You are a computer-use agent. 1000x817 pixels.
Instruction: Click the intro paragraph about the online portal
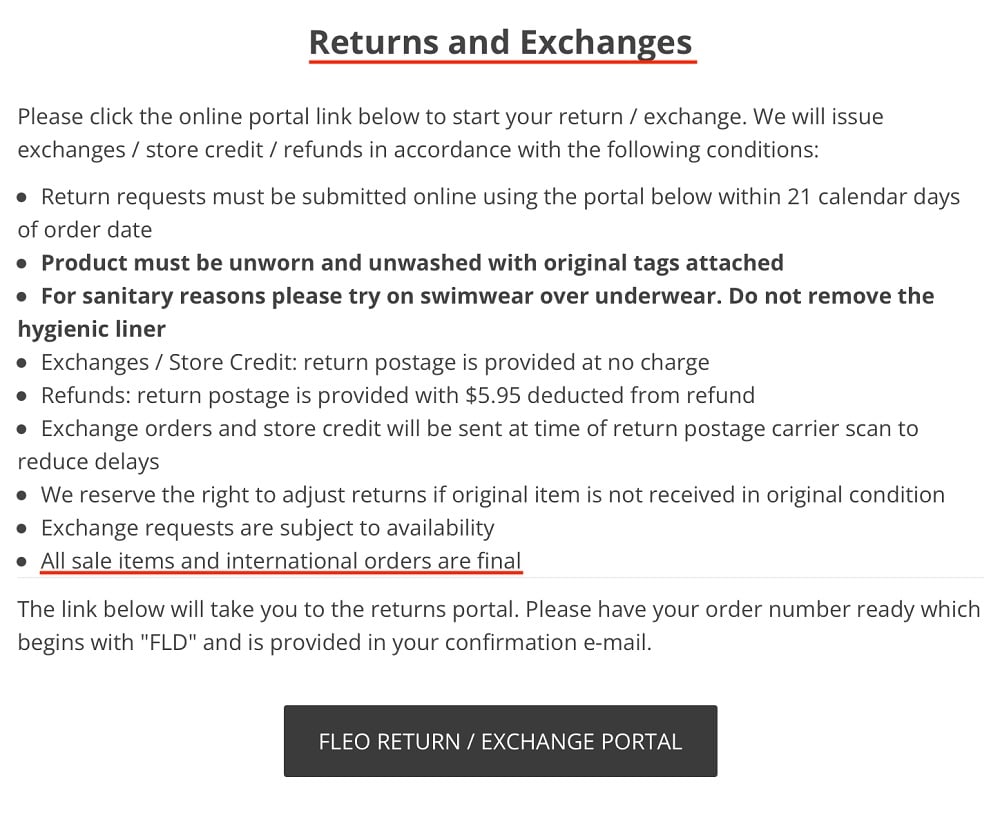pyautogui.click(x=449, y=132)
